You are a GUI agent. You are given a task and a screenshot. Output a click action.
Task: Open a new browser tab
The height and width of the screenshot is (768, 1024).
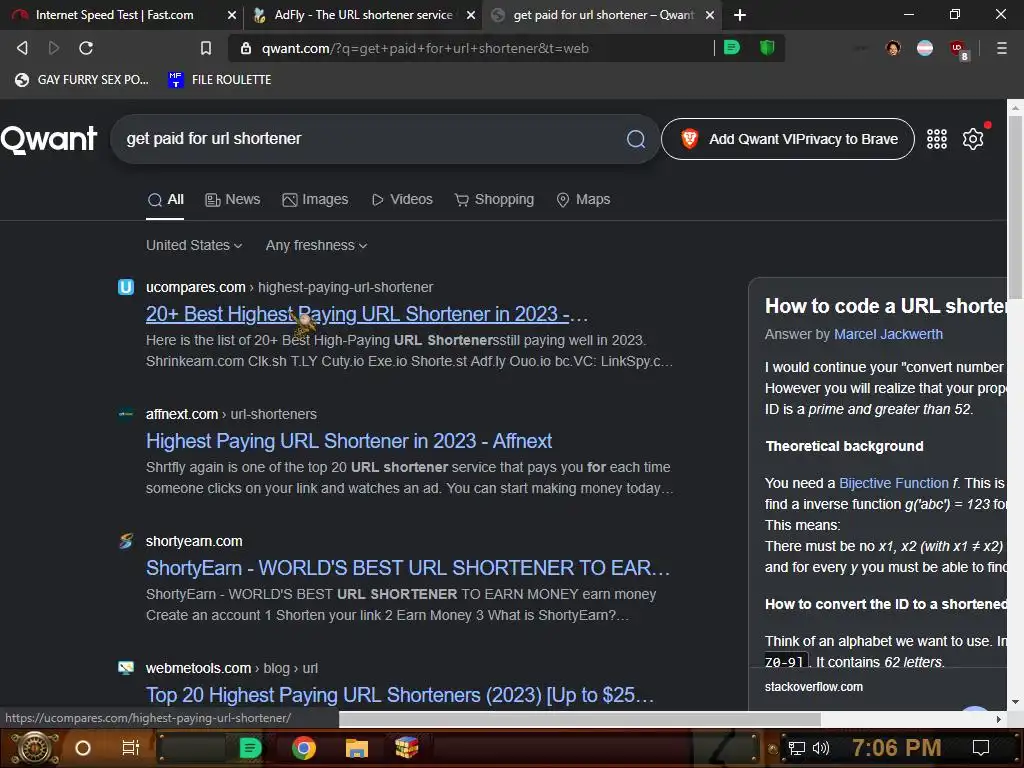pyautogui.click(x=739, y=14)
